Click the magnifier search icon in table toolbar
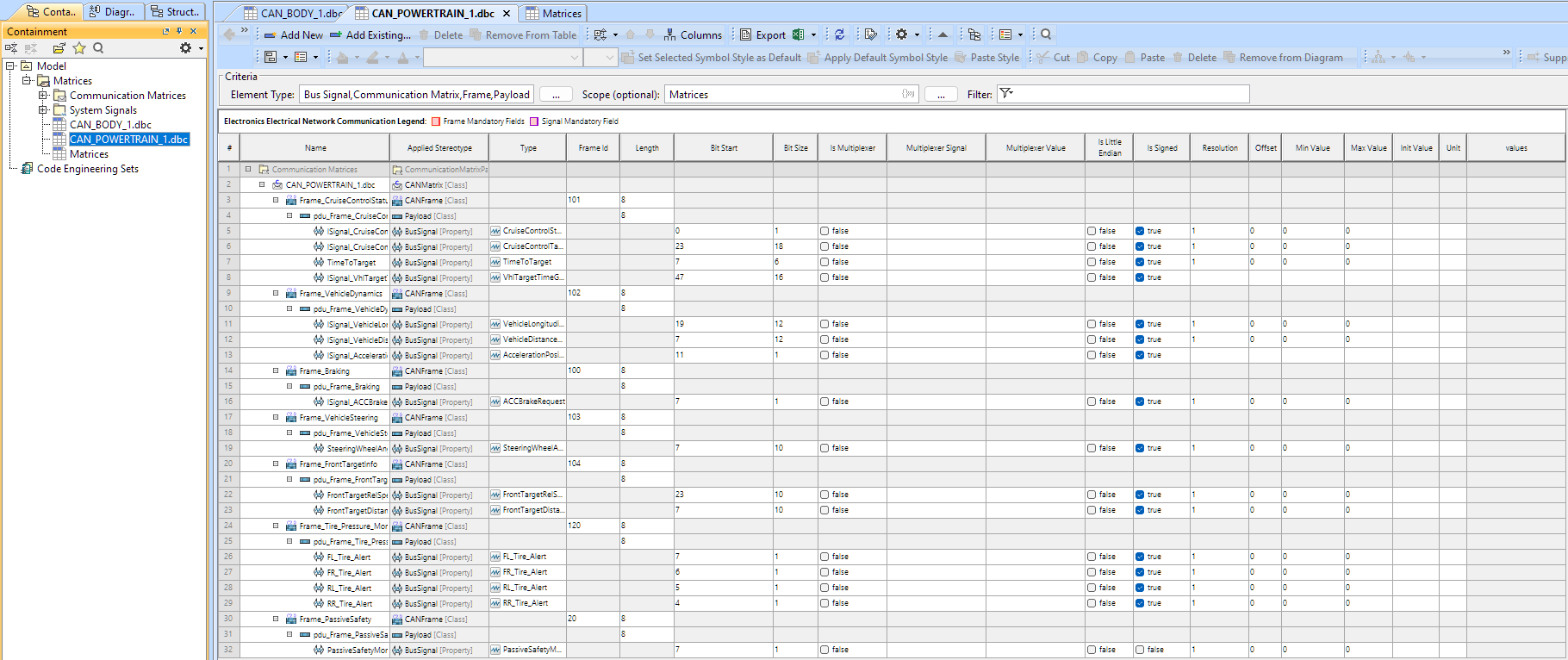This screenshot has width=1568, height=660. (x=1046, y=34)
